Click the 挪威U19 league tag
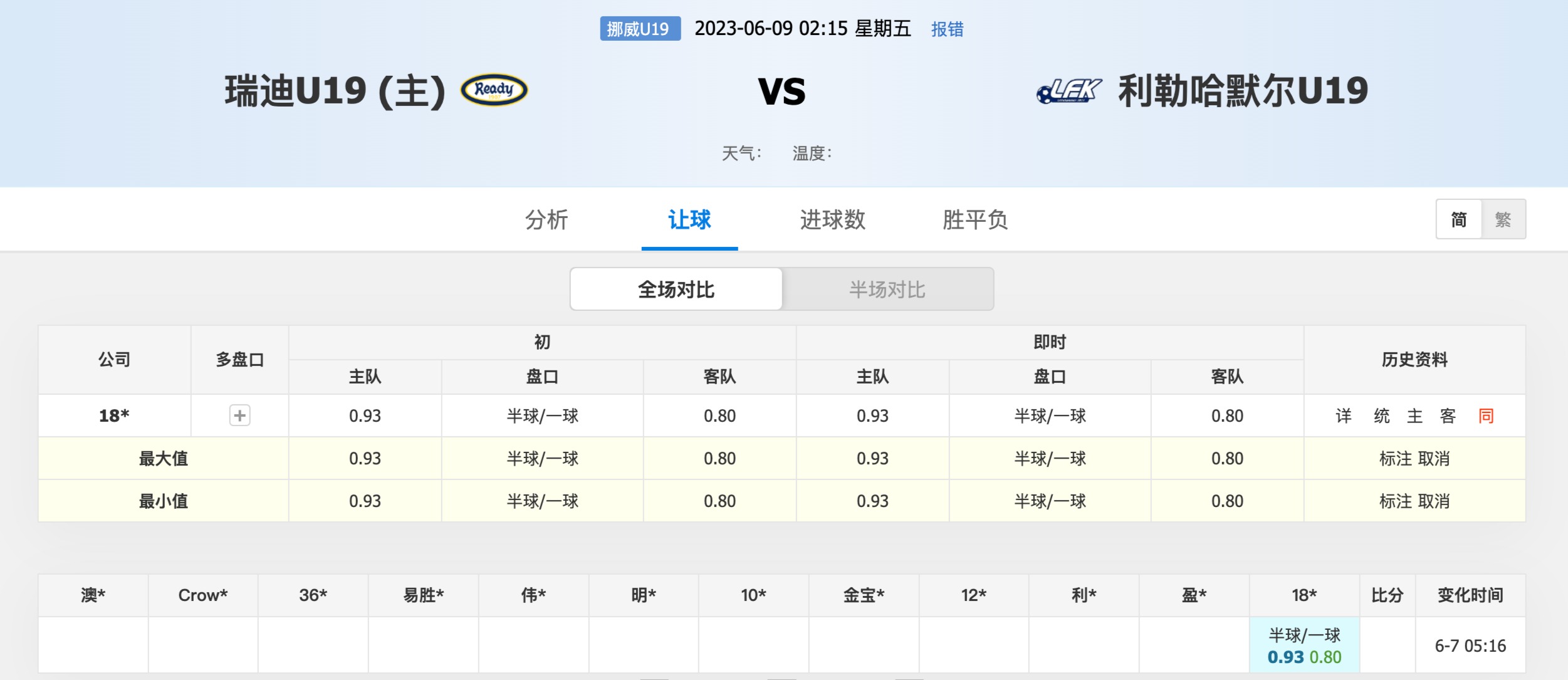Screen dimensions: 1568x680 640,29
